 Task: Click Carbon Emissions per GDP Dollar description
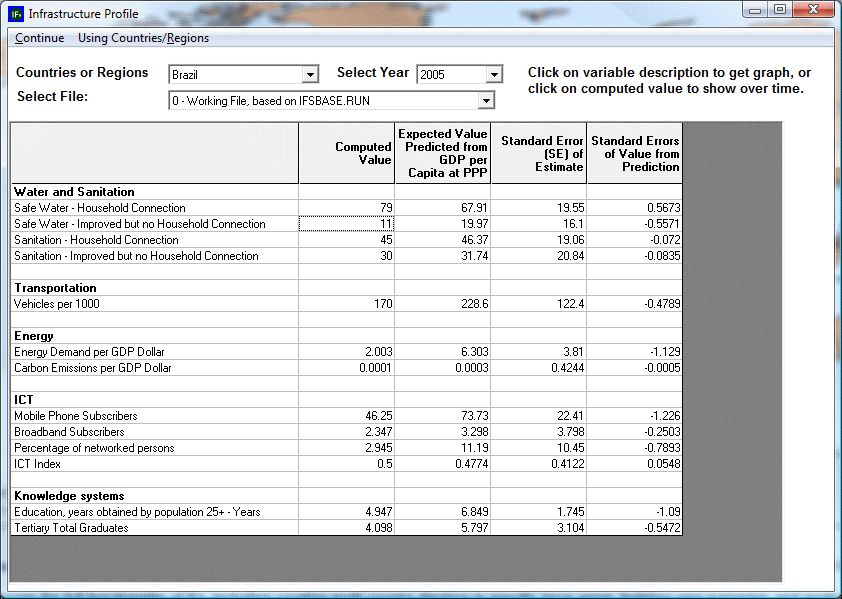click(93, 368)
